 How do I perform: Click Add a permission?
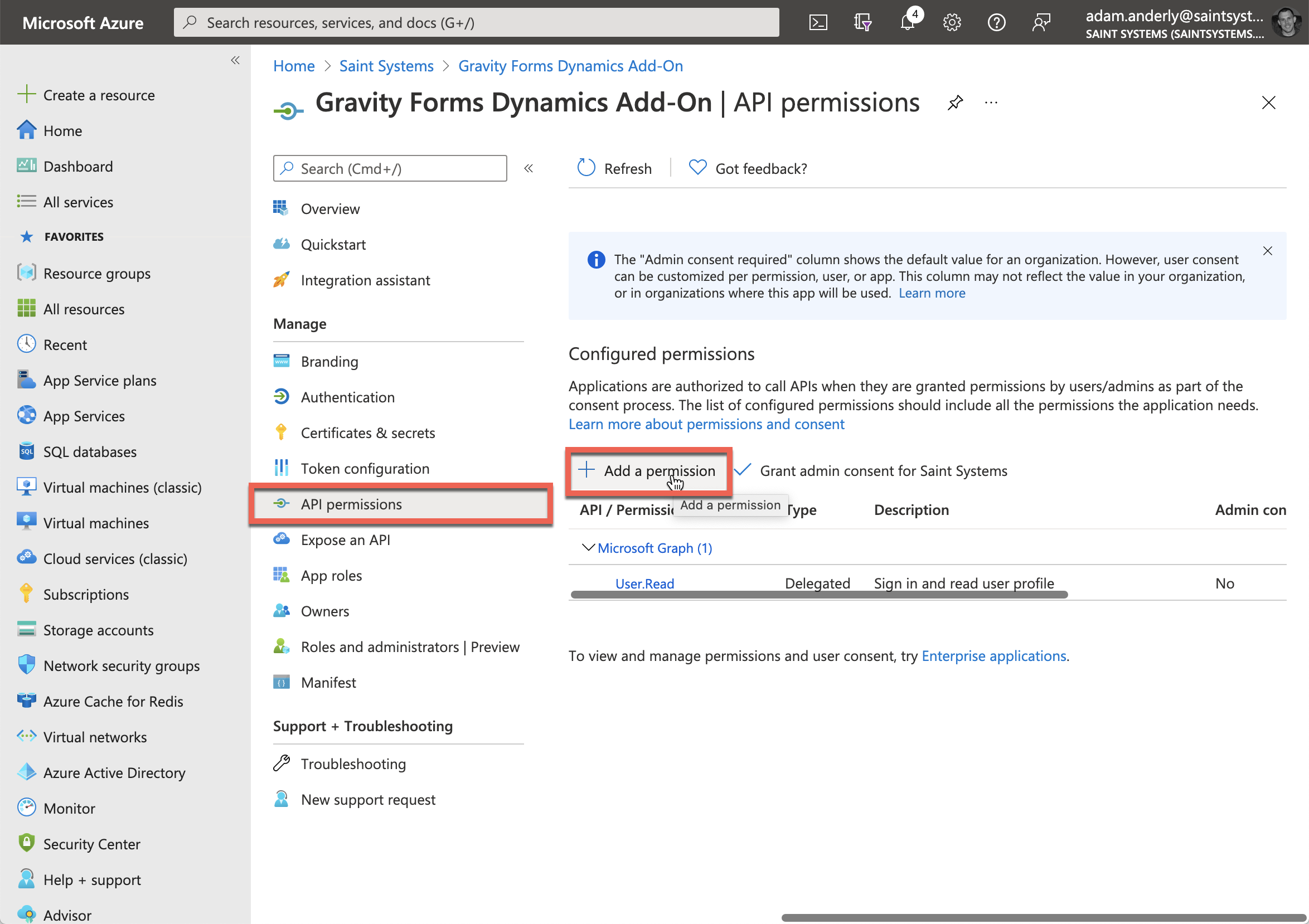coord(648,471)
